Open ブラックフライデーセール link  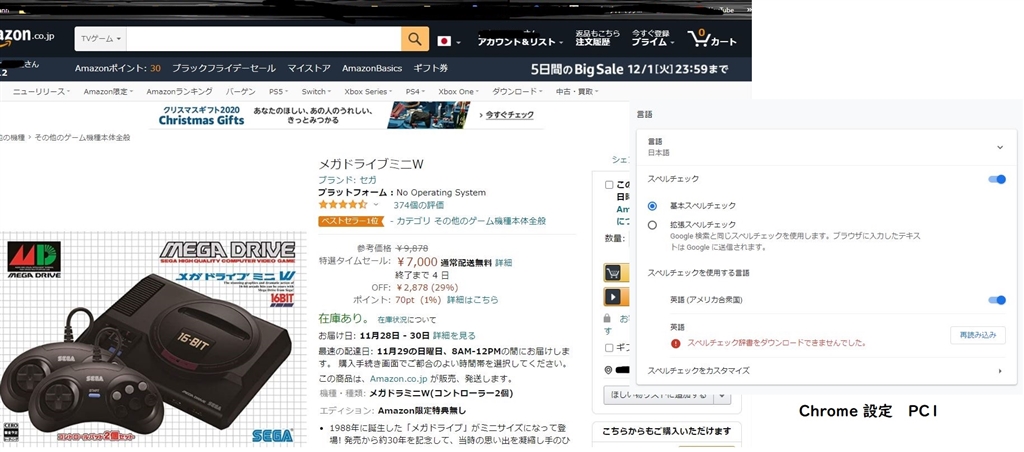(x=224, y=68)
